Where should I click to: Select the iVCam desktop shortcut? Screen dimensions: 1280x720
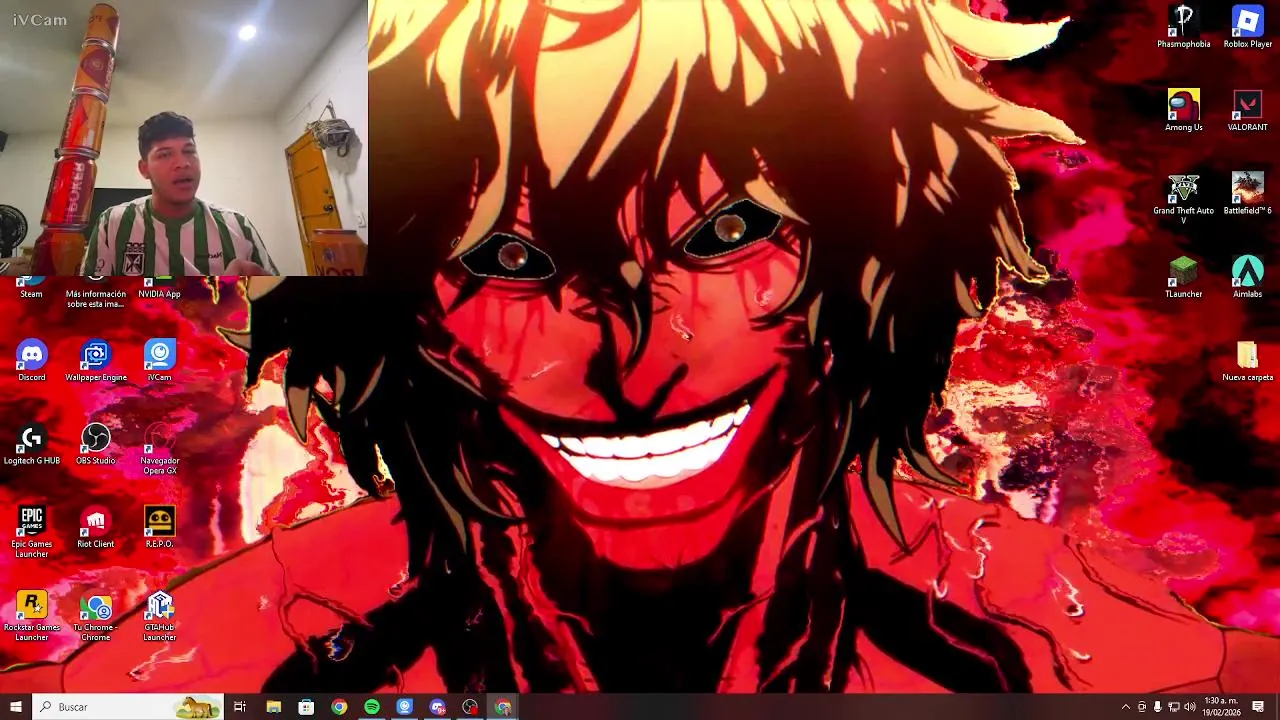click(x=159, y=360)
